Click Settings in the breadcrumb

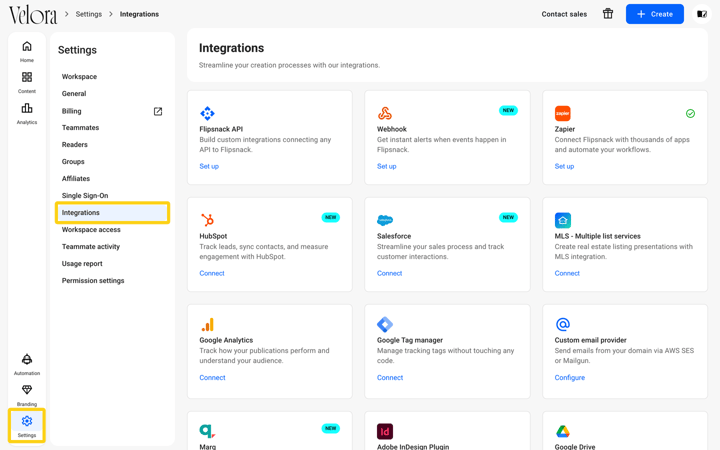pyautogui.click(x=89, y=14)
